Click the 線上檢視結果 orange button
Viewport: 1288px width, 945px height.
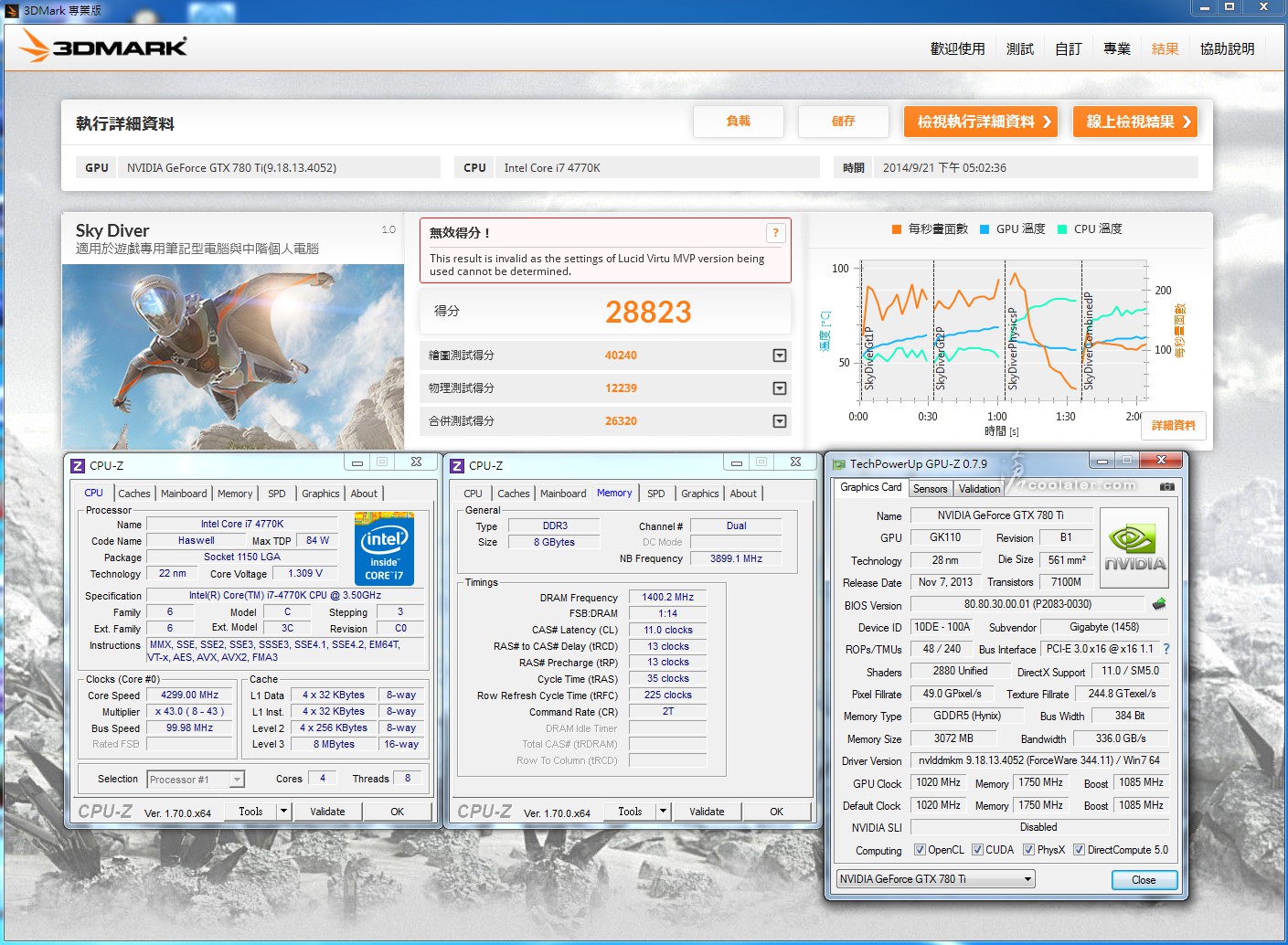1135,122
